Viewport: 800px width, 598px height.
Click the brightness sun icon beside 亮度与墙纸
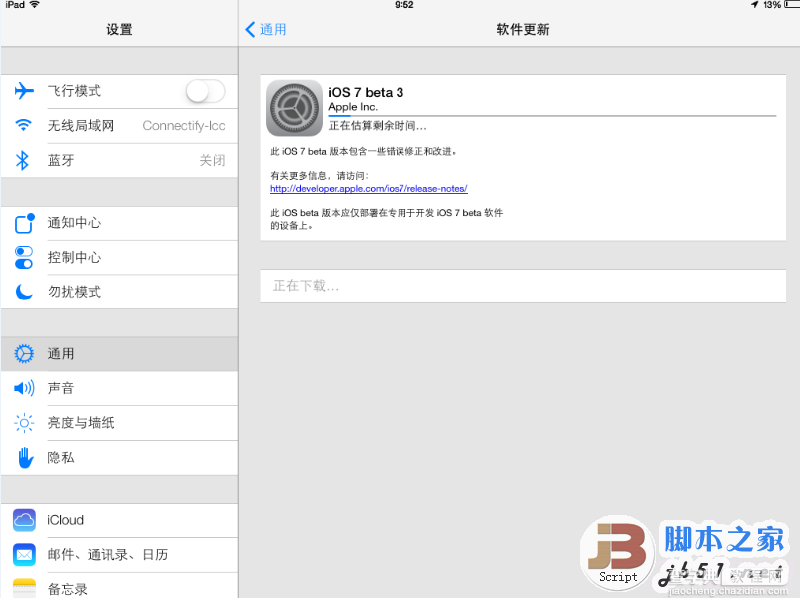coord(24,423)
